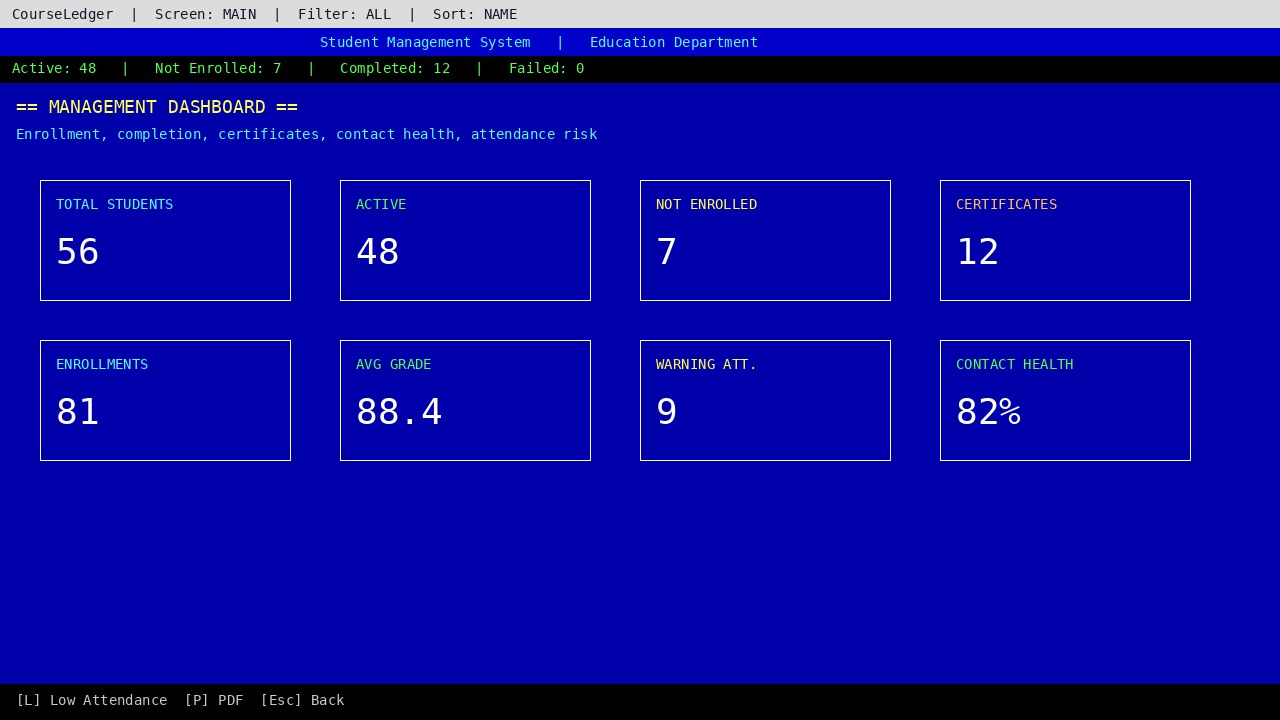Click the [P] PDF shortcut
The image size is (1280, 720).
click(x=214, y=700)
